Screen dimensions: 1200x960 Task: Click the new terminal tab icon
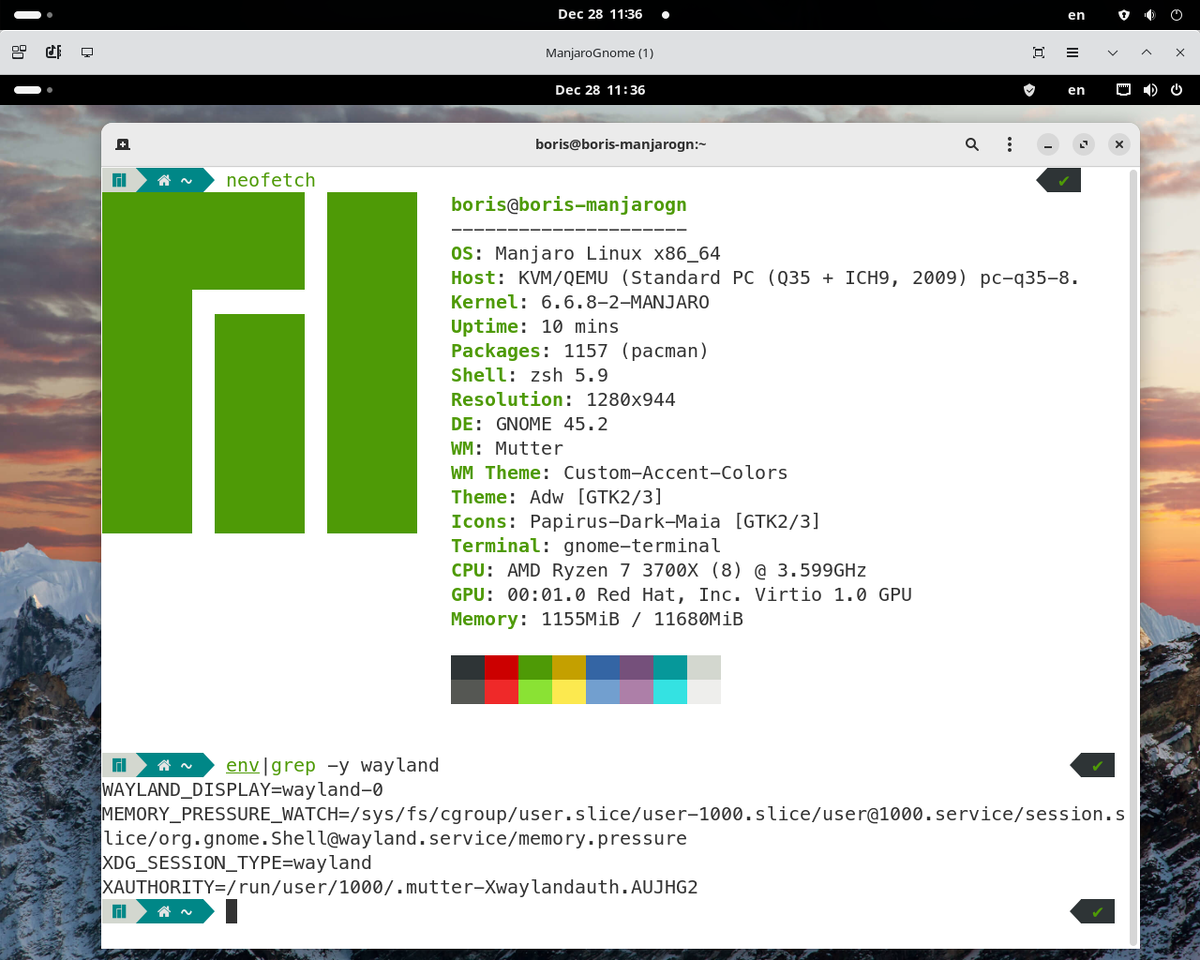(120, 144)
